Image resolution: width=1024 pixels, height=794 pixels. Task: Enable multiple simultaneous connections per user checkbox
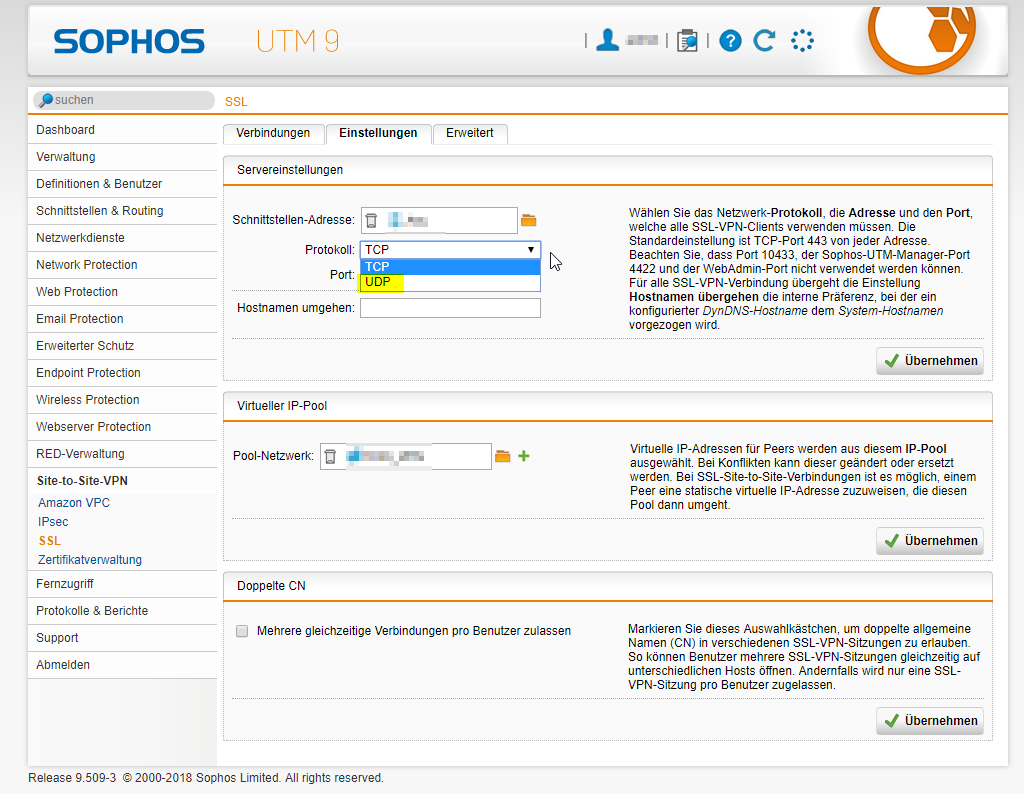pyautogui.click(x=242, y=631)
